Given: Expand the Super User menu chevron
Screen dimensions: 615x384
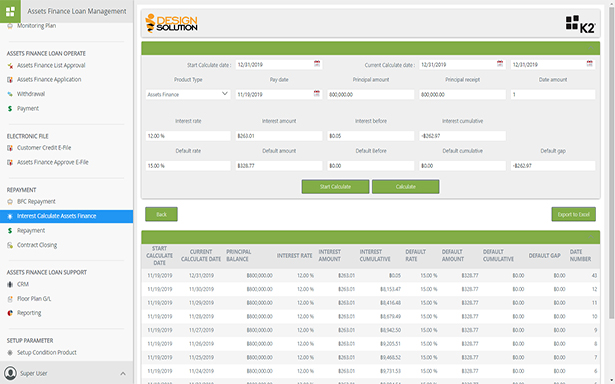Looking at the screenshot, I should 123,373.
